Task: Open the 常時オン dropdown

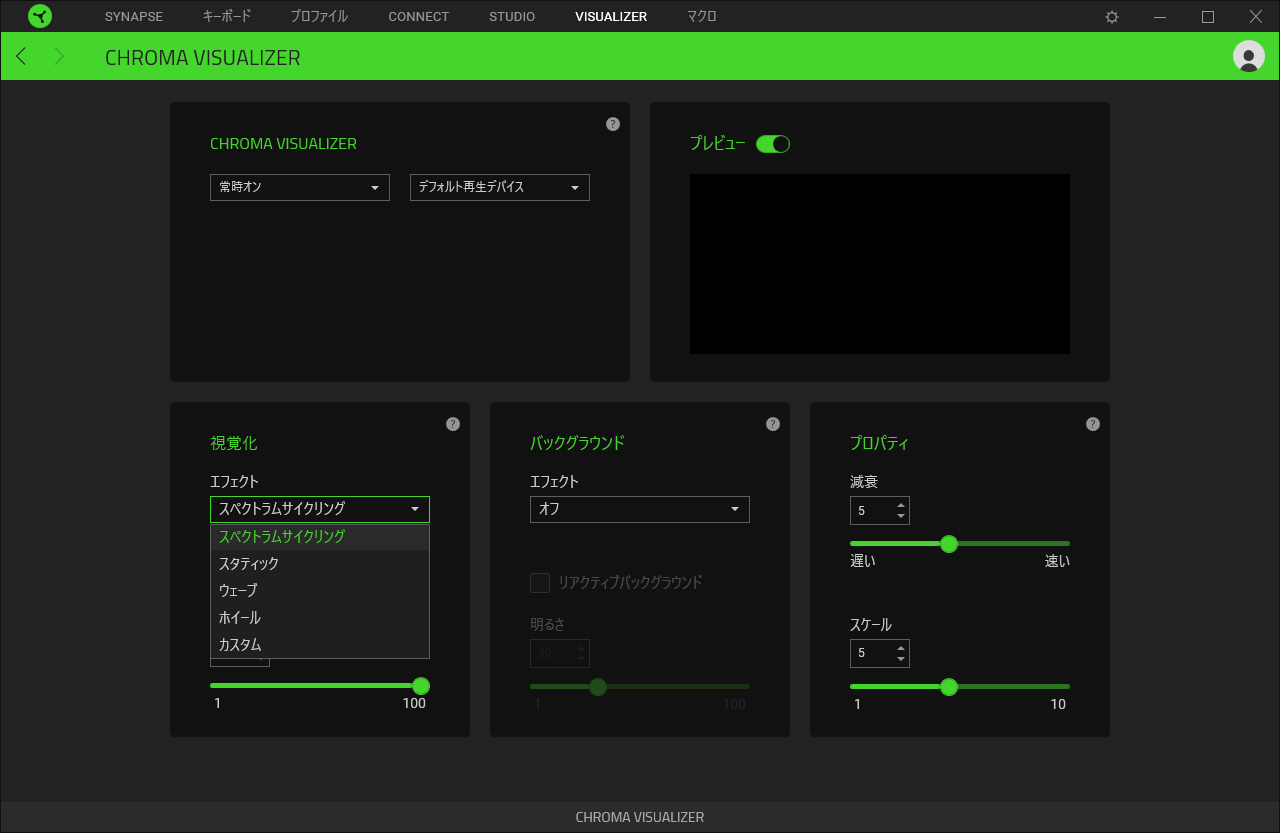Action: click(x=300, y=187)
